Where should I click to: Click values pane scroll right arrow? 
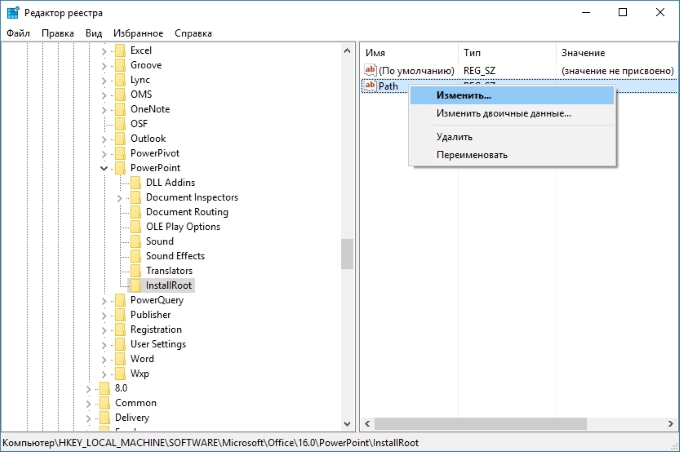click(670, 424)
